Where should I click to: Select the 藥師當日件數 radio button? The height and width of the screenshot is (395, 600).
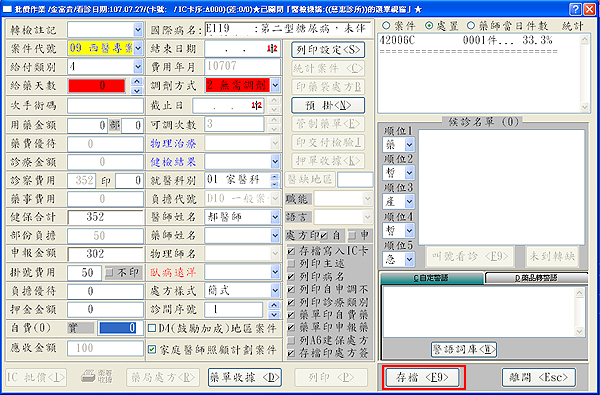click(471, 26)
